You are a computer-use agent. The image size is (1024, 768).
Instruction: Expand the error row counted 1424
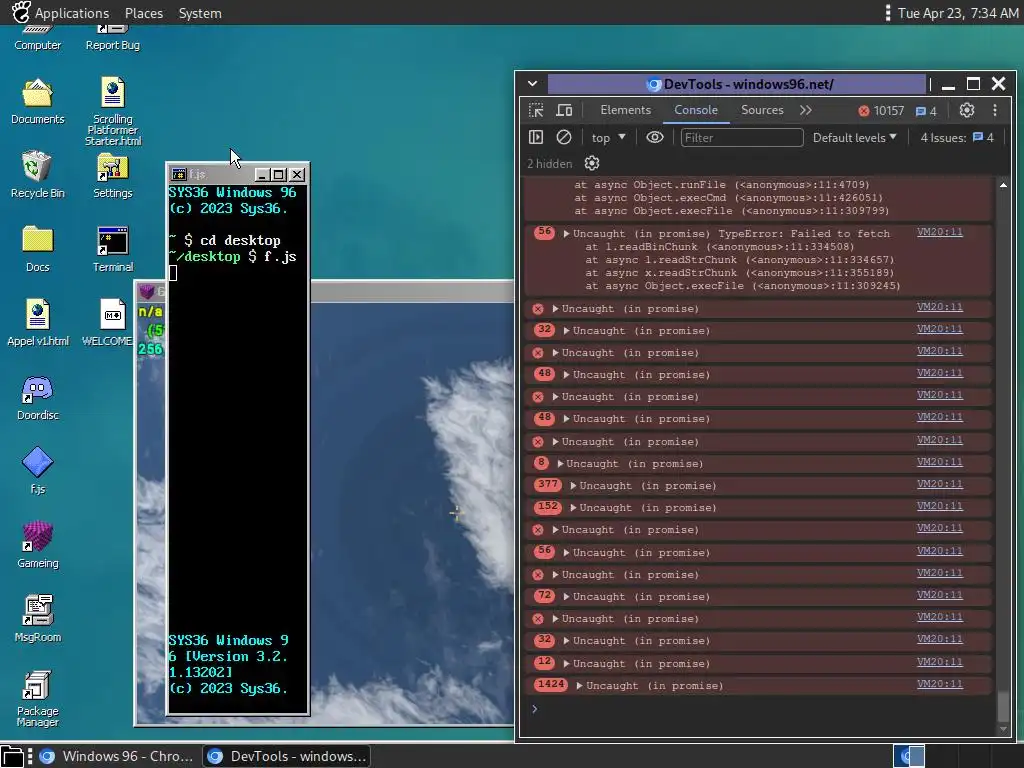tap(579, 686)
